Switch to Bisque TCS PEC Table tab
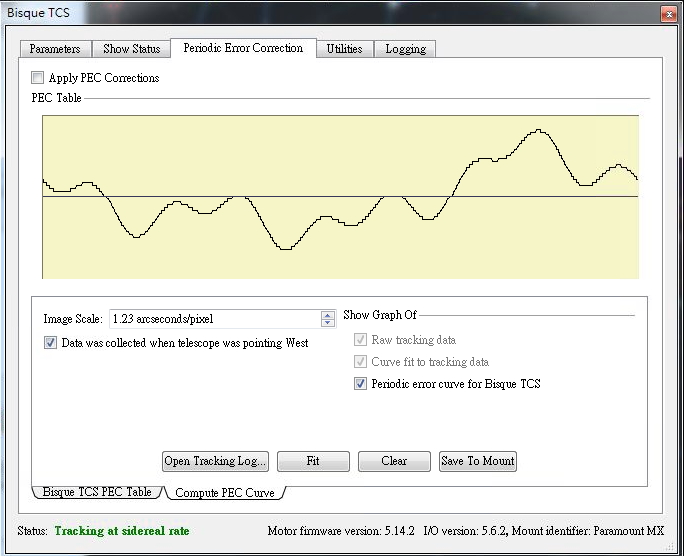 point(97,492)
